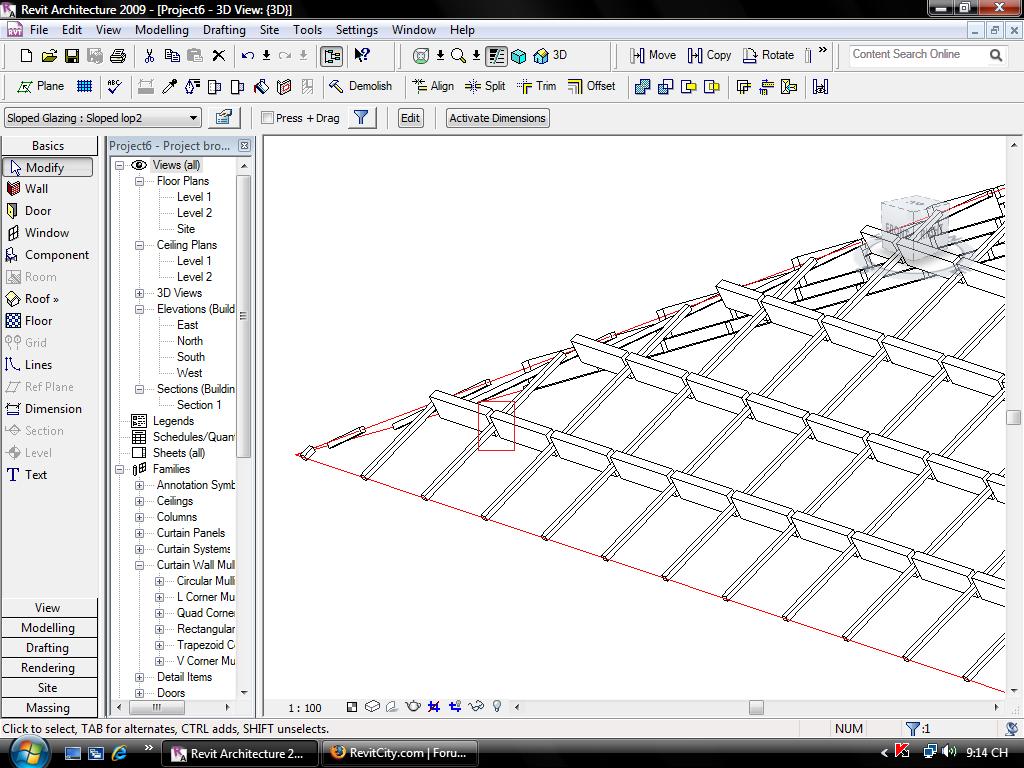The image size is (1024, 768).
Task: Enable the Press + Drag checkbox
Action: pyautogui.click(x=268, y=118)
